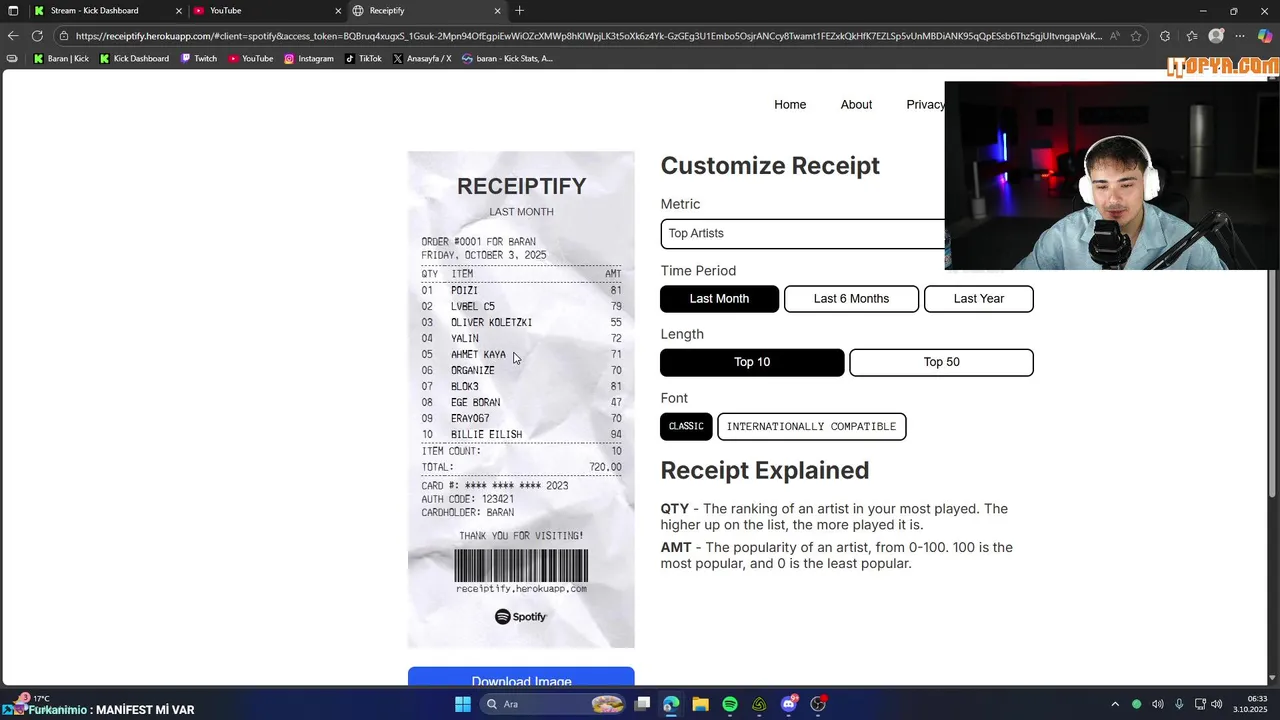This screenshot has height=720, width=1280.
Task: Open a new browser tab
Action: tap(519, 10)
